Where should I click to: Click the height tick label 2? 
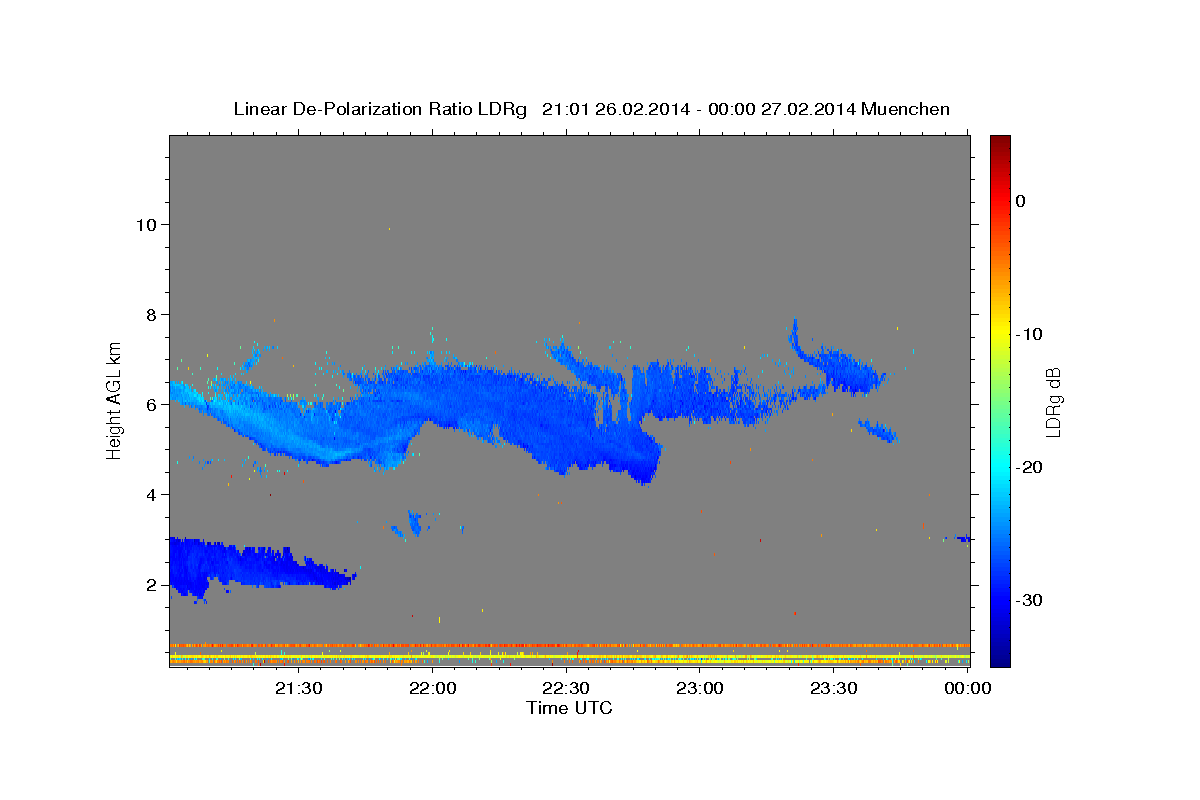(152, 585)
